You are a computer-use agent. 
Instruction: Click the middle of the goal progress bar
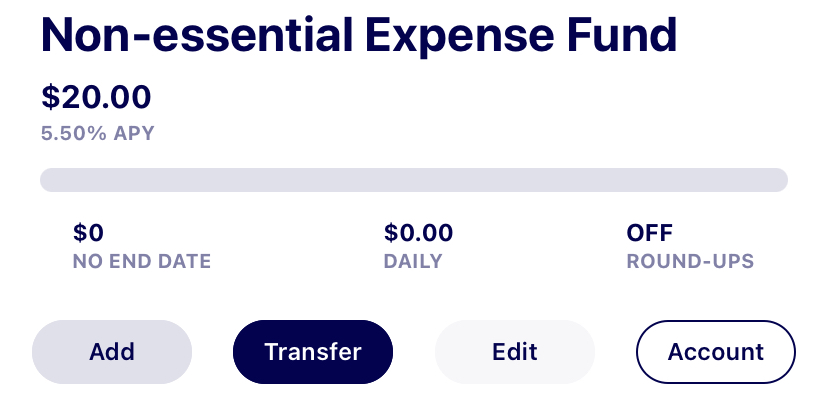[x=414, y=180]
